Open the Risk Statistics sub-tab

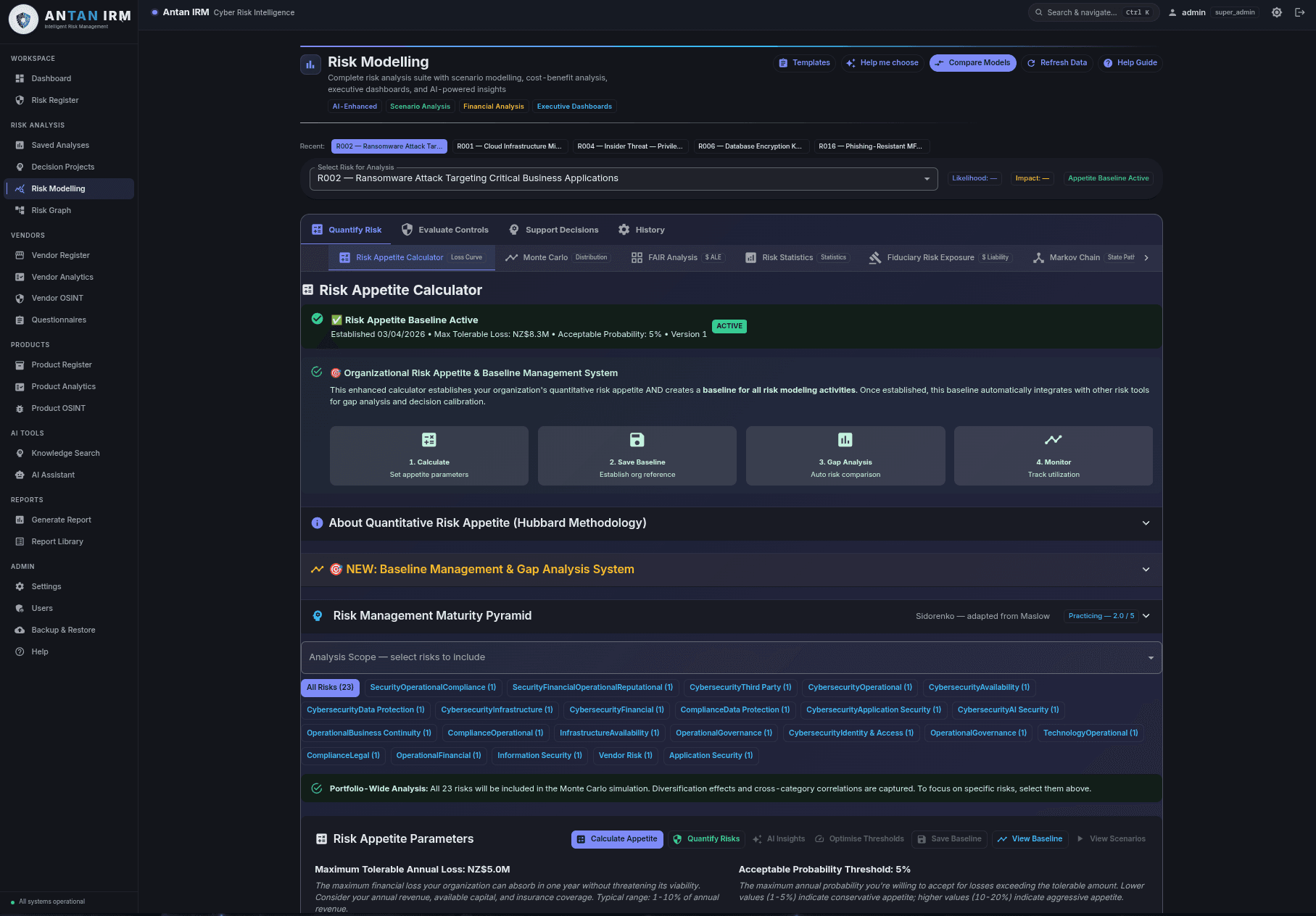[797, 258]
